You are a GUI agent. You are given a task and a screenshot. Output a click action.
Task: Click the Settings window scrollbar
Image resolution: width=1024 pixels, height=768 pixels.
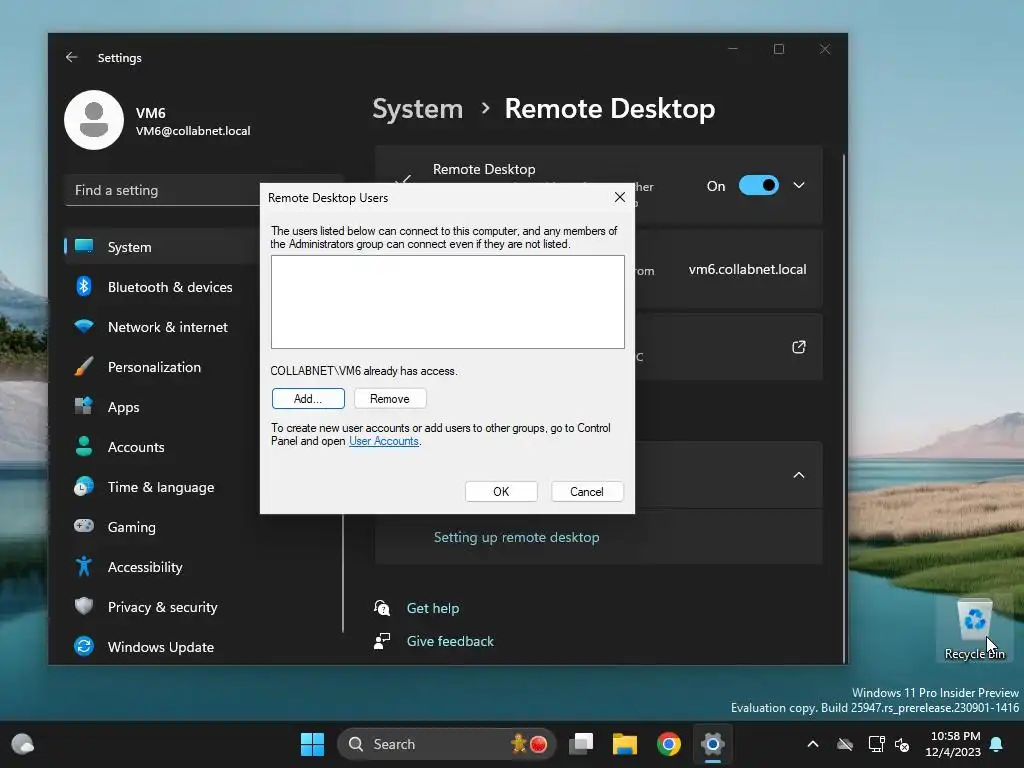point(844,408)
